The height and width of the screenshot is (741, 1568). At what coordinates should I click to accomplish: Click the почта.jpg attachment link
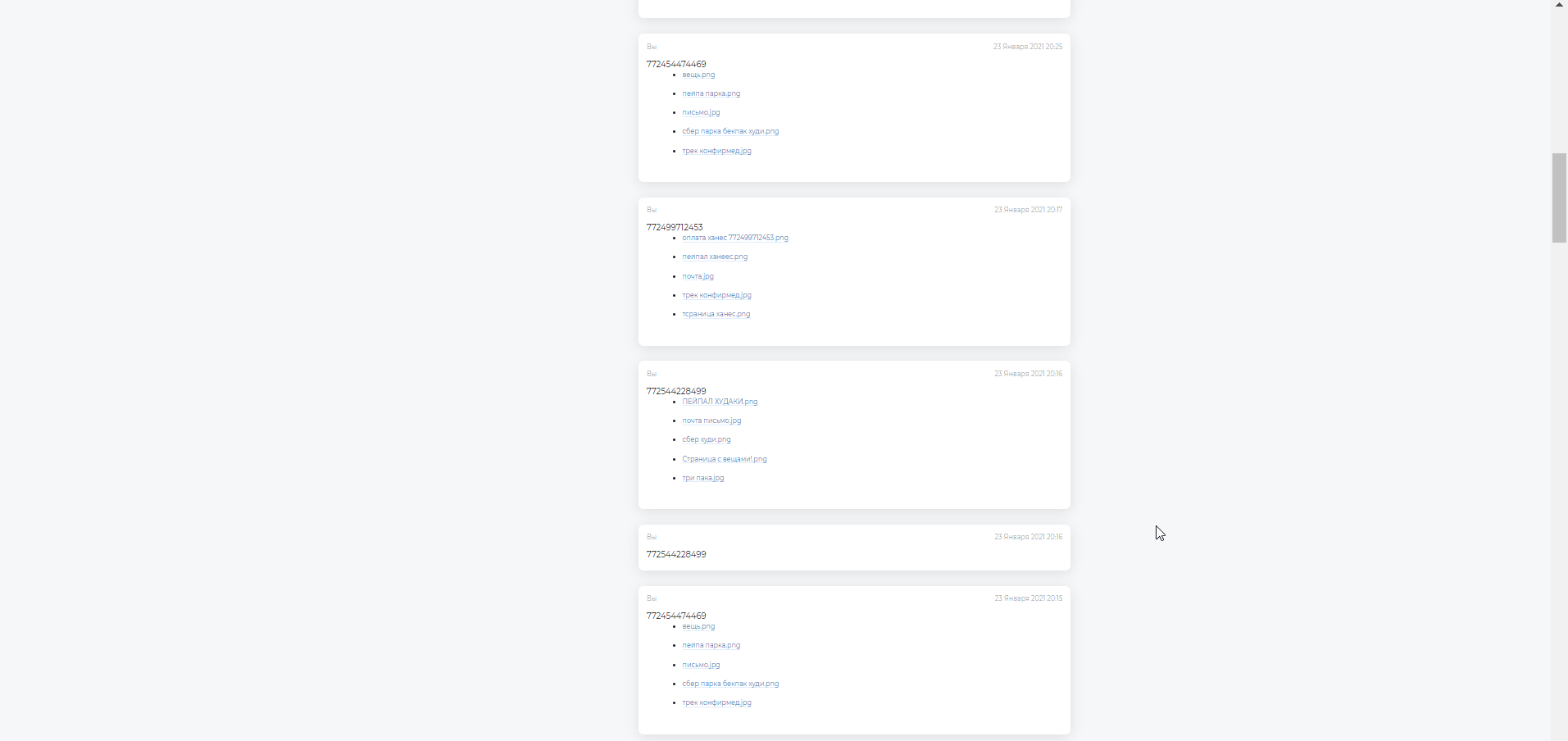point(698,276)
